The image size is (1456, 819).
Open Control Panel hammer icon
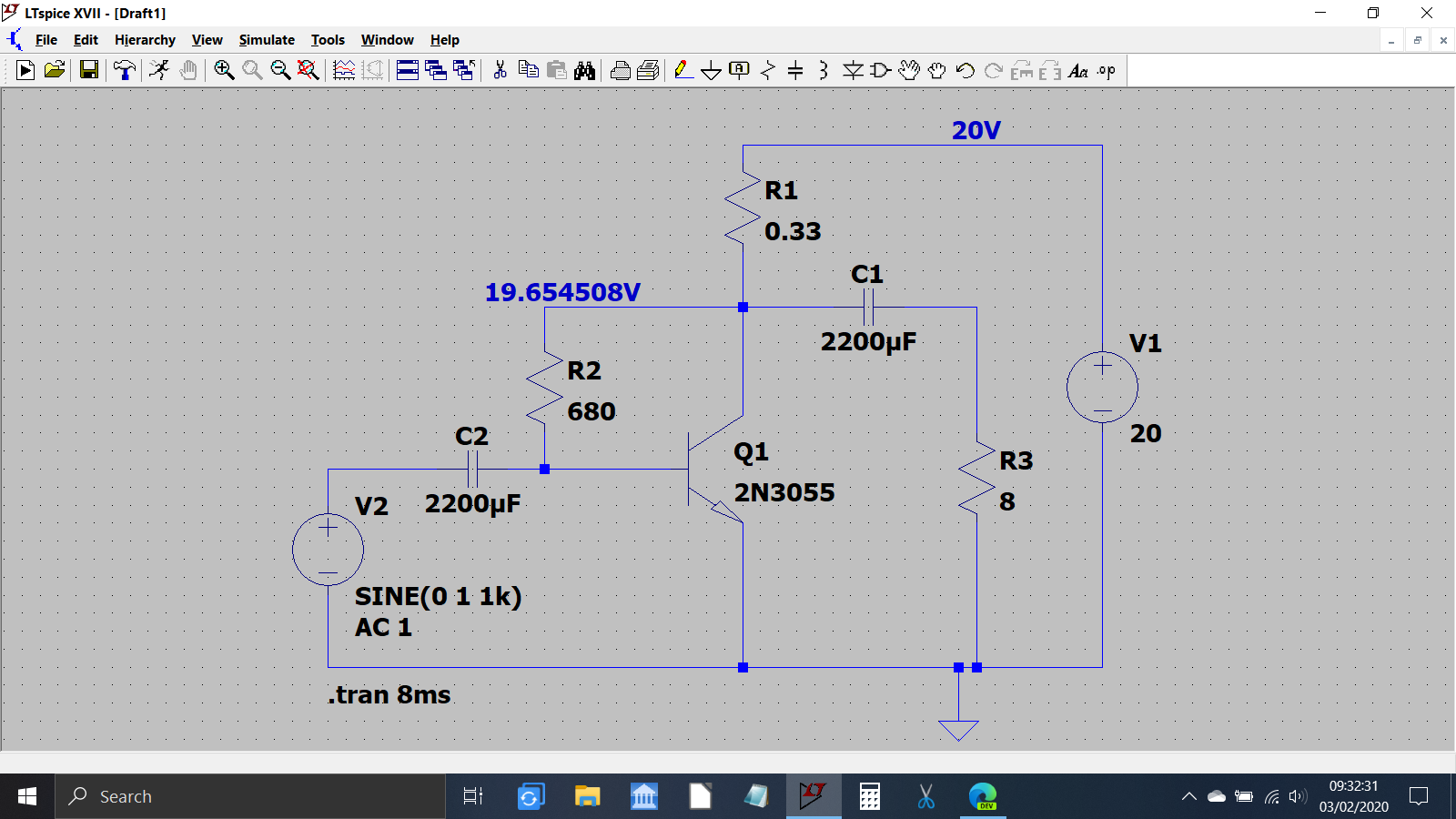[x=124, y=70]
